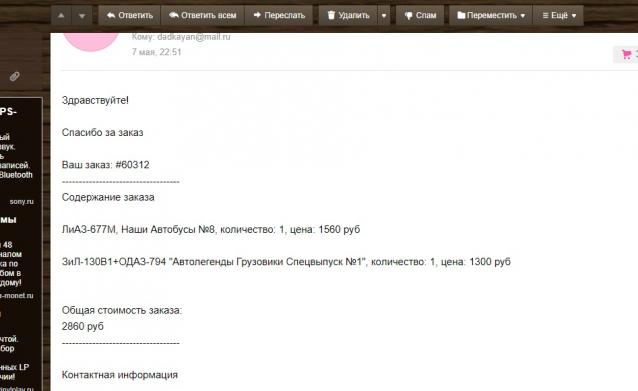The height and width of the screenshot is (391, 638).
Task: Click the thumbs-down icon in Спам
Action: (409, 15)
